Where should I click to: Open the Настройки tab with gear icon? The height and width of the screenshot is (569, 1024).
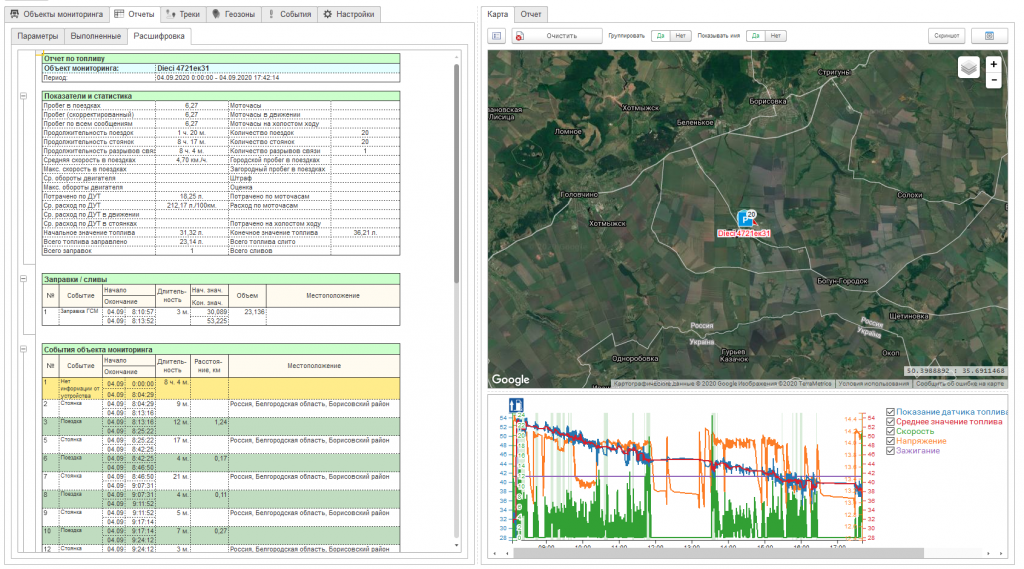point(348,15)
